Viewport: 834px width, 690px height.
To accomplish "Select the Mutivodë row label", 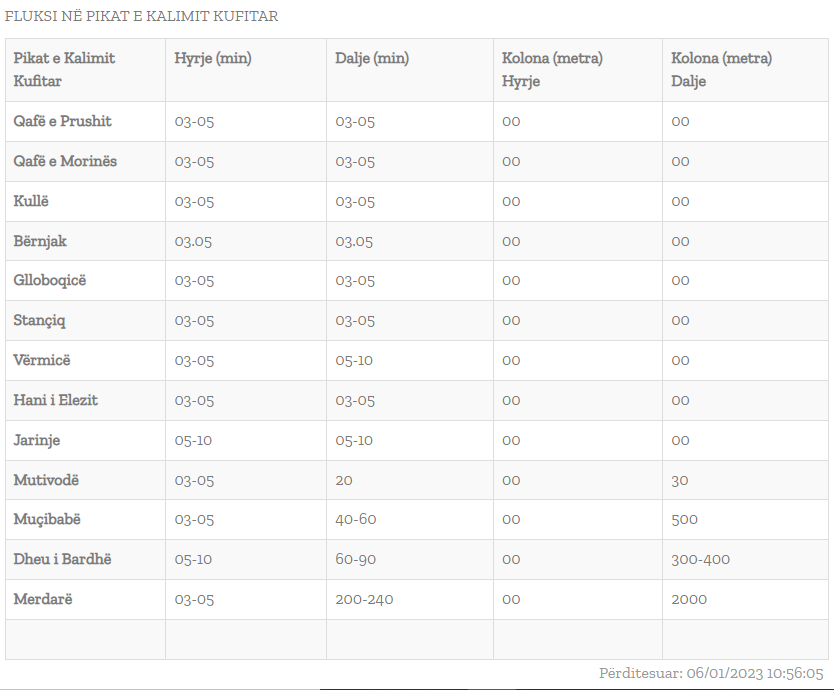I will coord(46,480).
